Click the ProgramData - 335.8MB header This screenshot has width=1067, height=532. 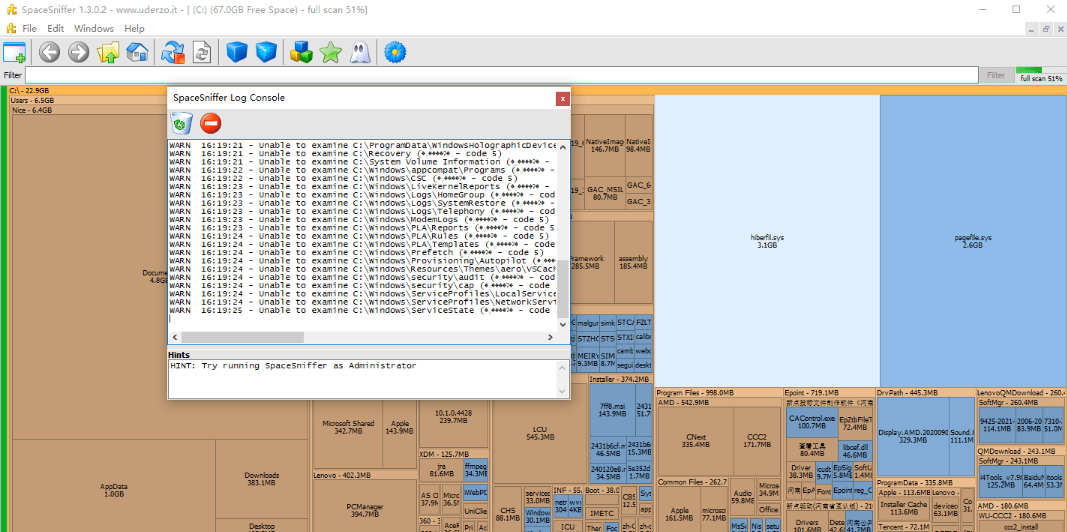coord(925,482)
